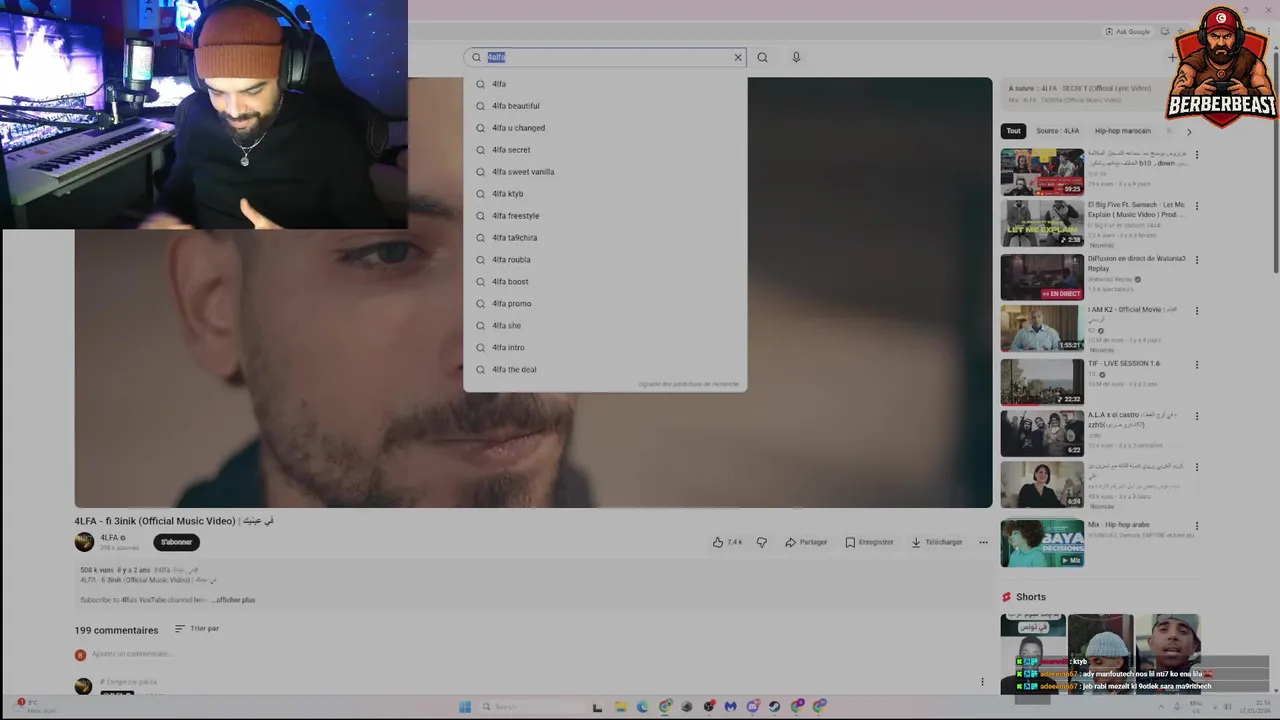The image size is (1280, 720).
Task: Choose suggestion 4lfa promo
Action: tap(605, 304)
